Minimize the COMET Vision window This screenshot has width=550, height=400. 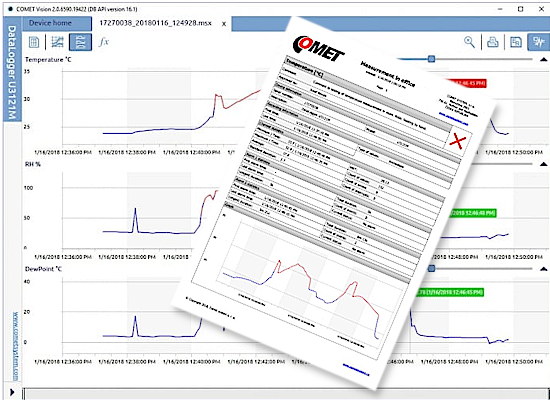(500, 9)
